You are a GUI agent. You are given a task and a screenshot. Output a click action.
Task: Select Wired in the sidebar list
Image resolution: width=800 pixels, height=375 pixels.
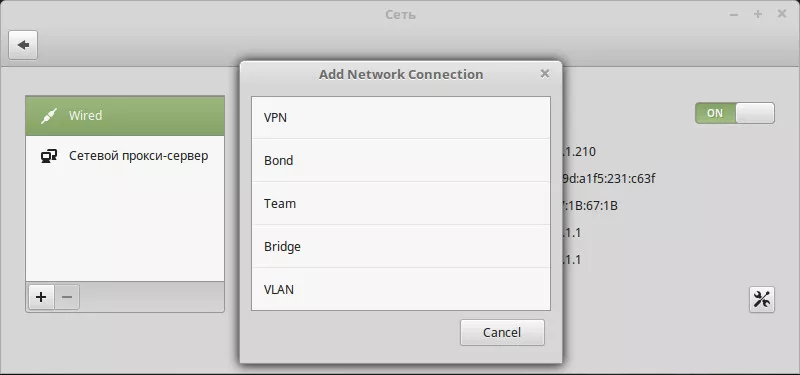[x=125, y=116]
